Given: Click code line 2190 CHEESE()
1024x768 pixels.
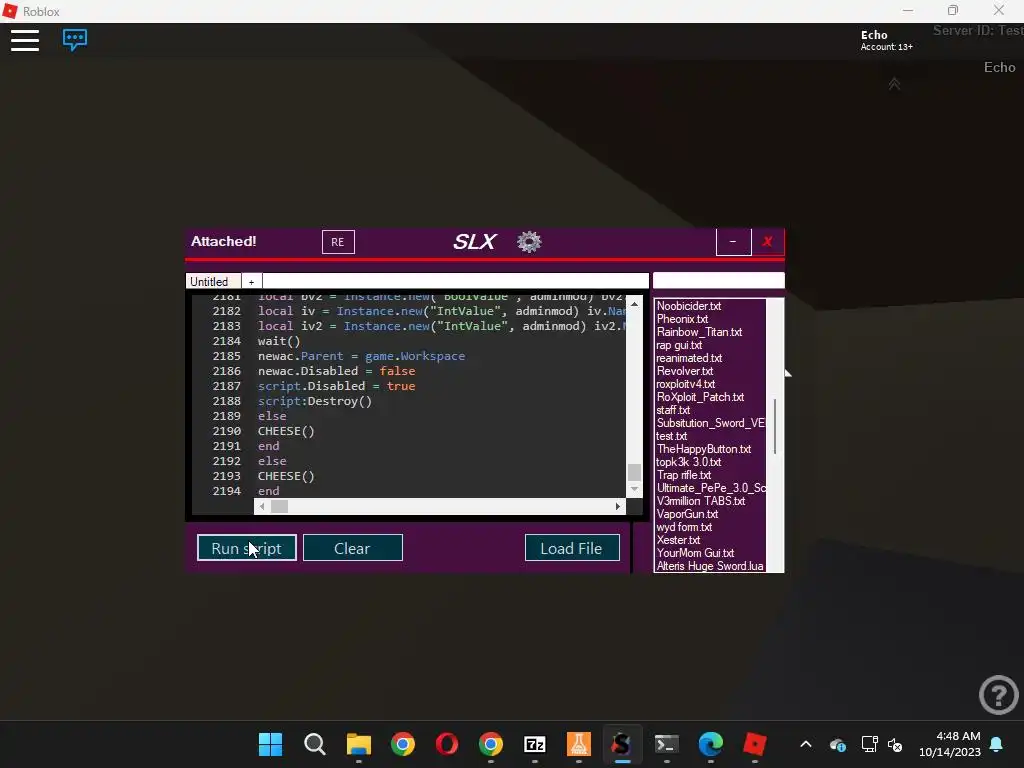Looking at the screenshot, I should (286, 431).
